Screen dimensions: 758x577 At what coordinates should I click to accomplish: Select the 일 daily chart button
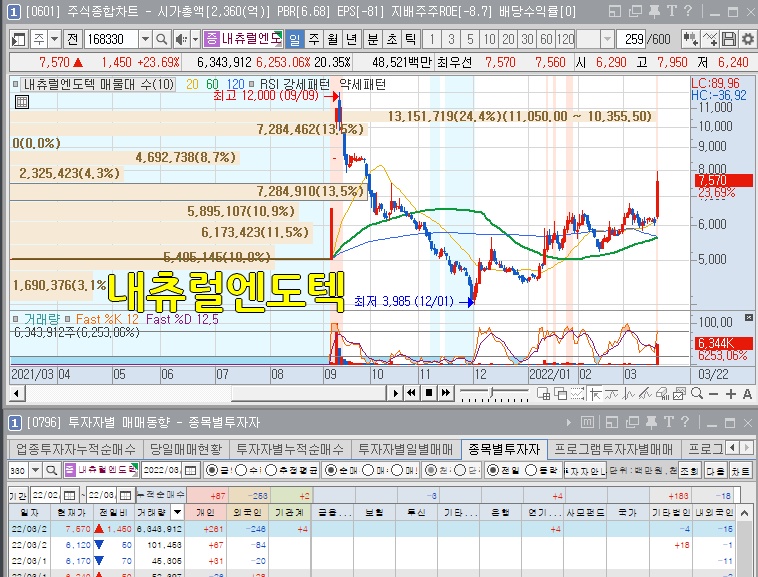294,39
